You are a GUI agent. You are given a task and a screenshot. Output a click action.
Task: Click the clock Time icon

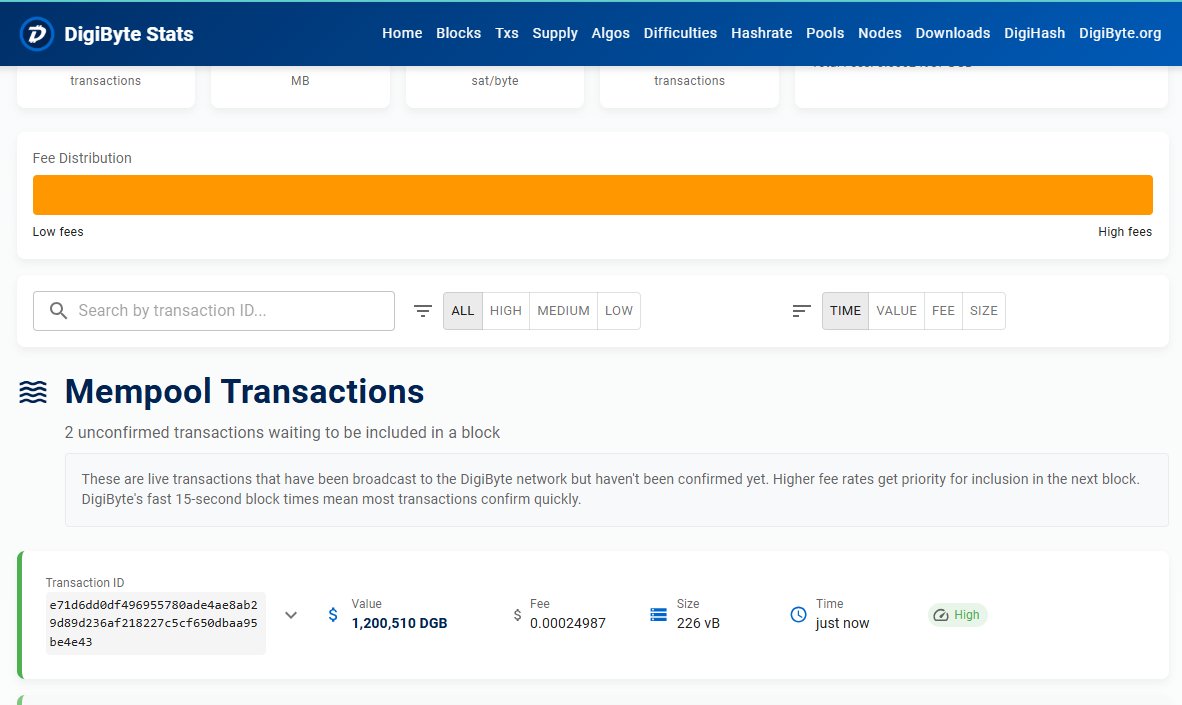[x=798, y=615]
